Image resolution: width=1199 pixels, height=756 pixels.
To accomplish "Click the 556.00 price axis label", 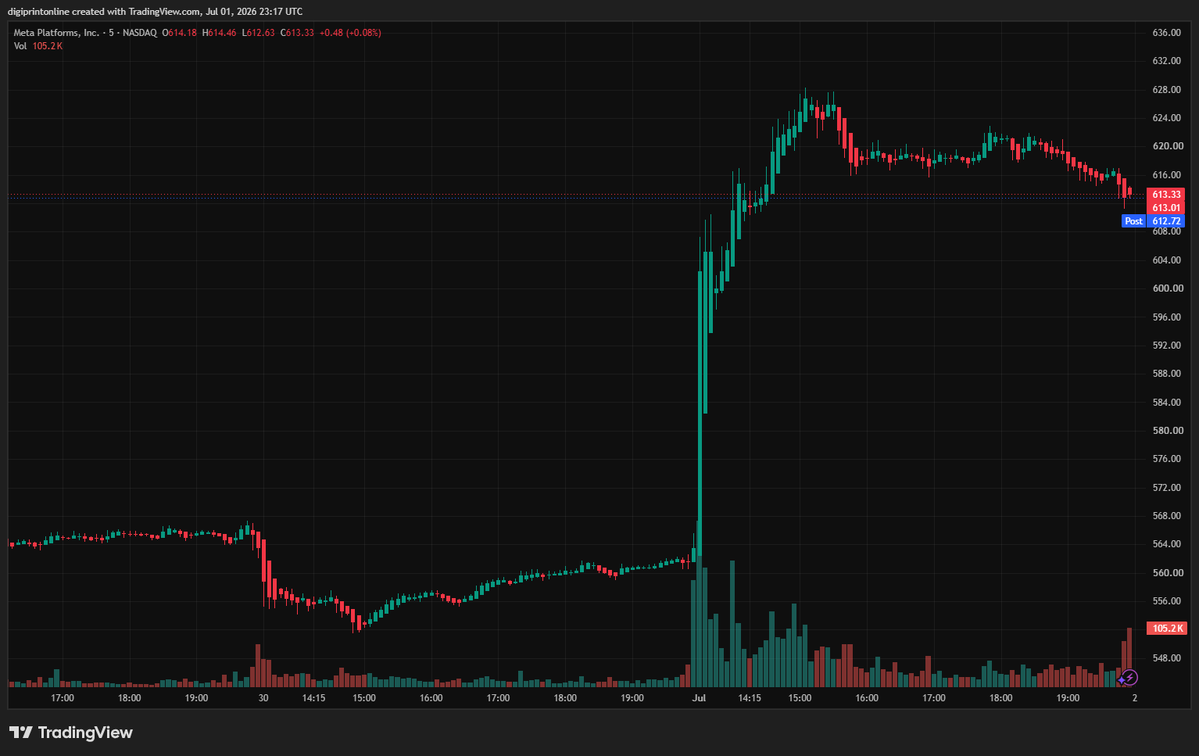I will [1167, 602].
